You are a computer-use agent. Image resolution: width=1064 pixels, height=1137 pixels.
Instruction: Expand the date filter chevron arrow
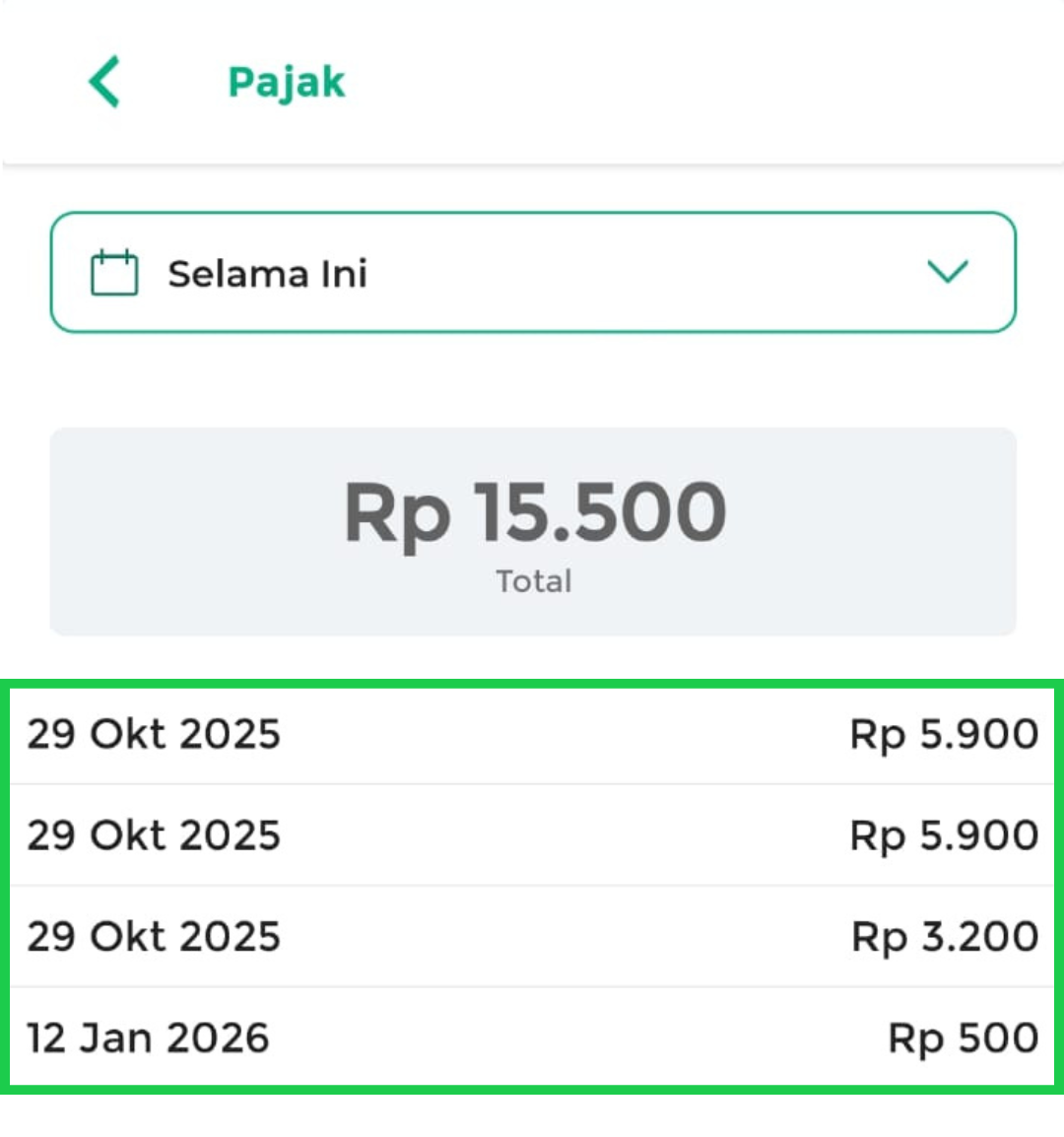pyautogui.click(x=948, y=271)
